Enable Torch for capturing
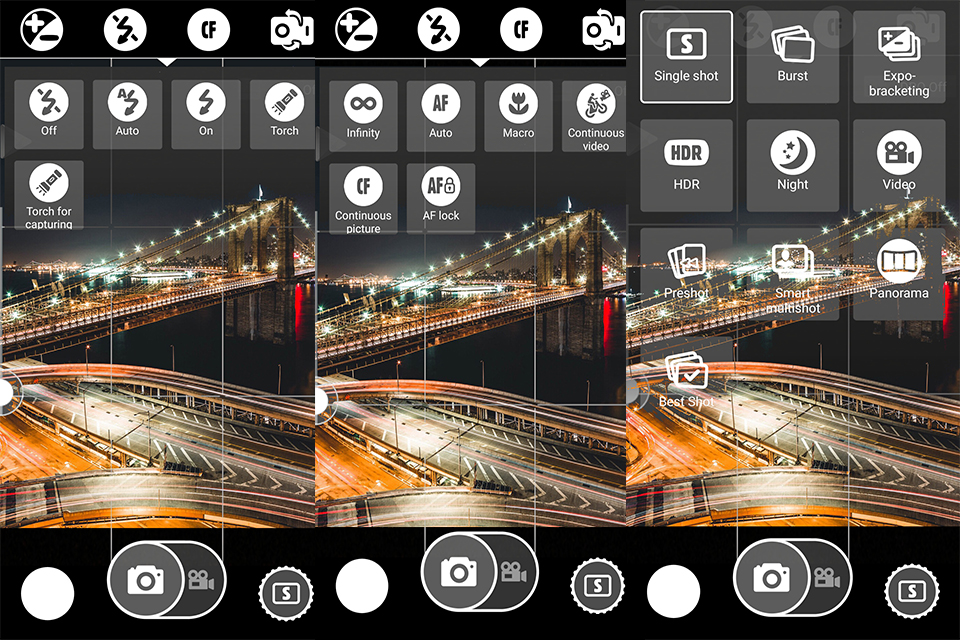 49,192
